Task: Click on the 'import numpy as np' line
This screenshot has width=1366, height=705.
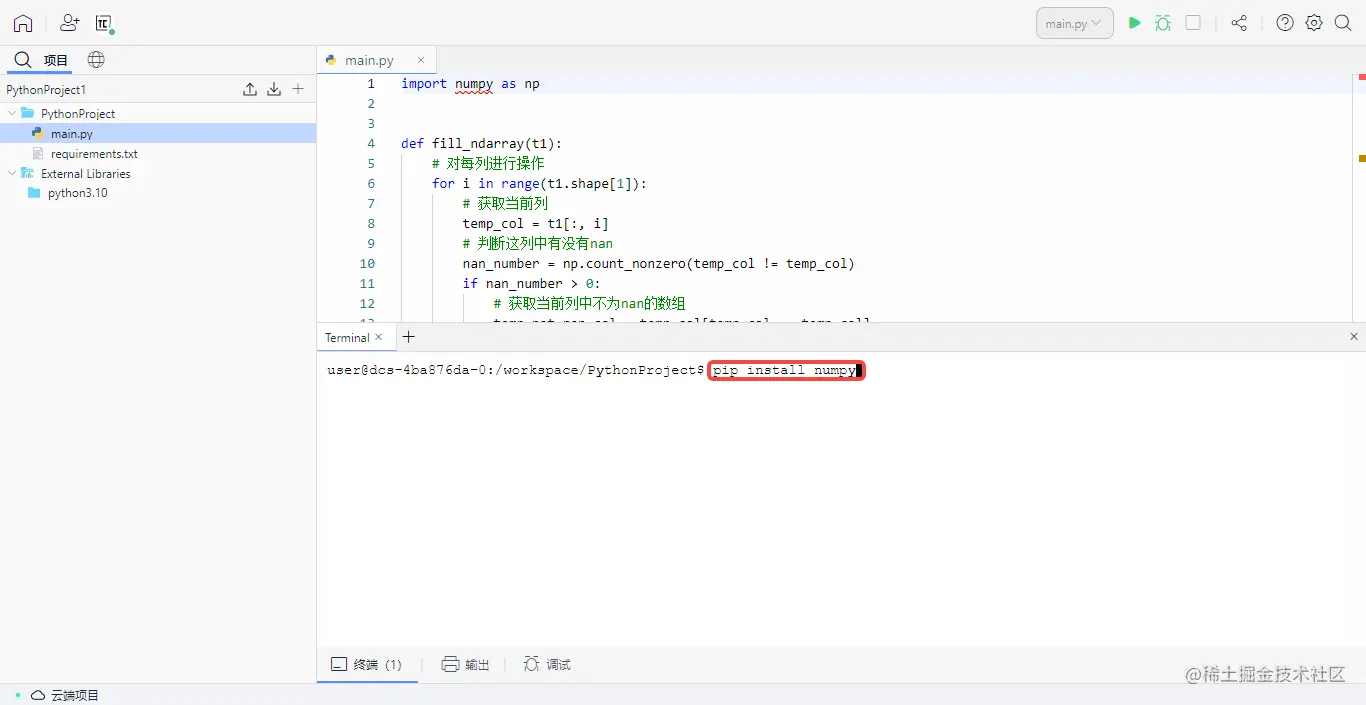Action: click(x=470, y=83)
